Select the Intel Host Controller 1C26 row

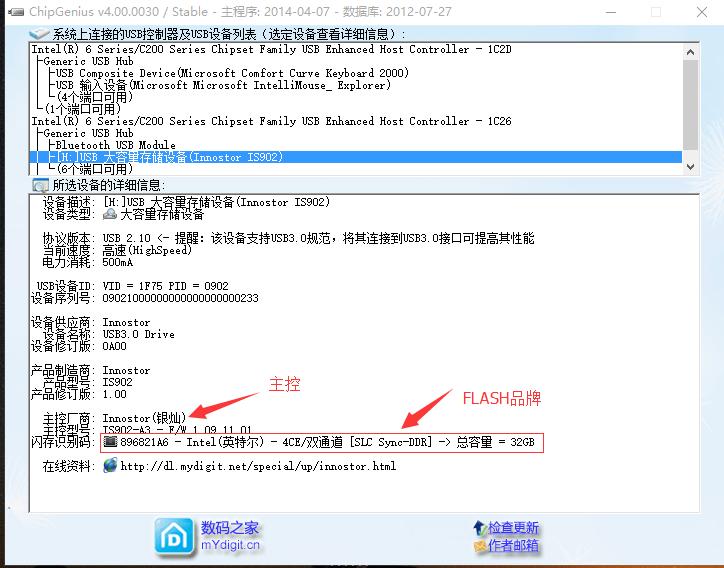tap(272, 121)
